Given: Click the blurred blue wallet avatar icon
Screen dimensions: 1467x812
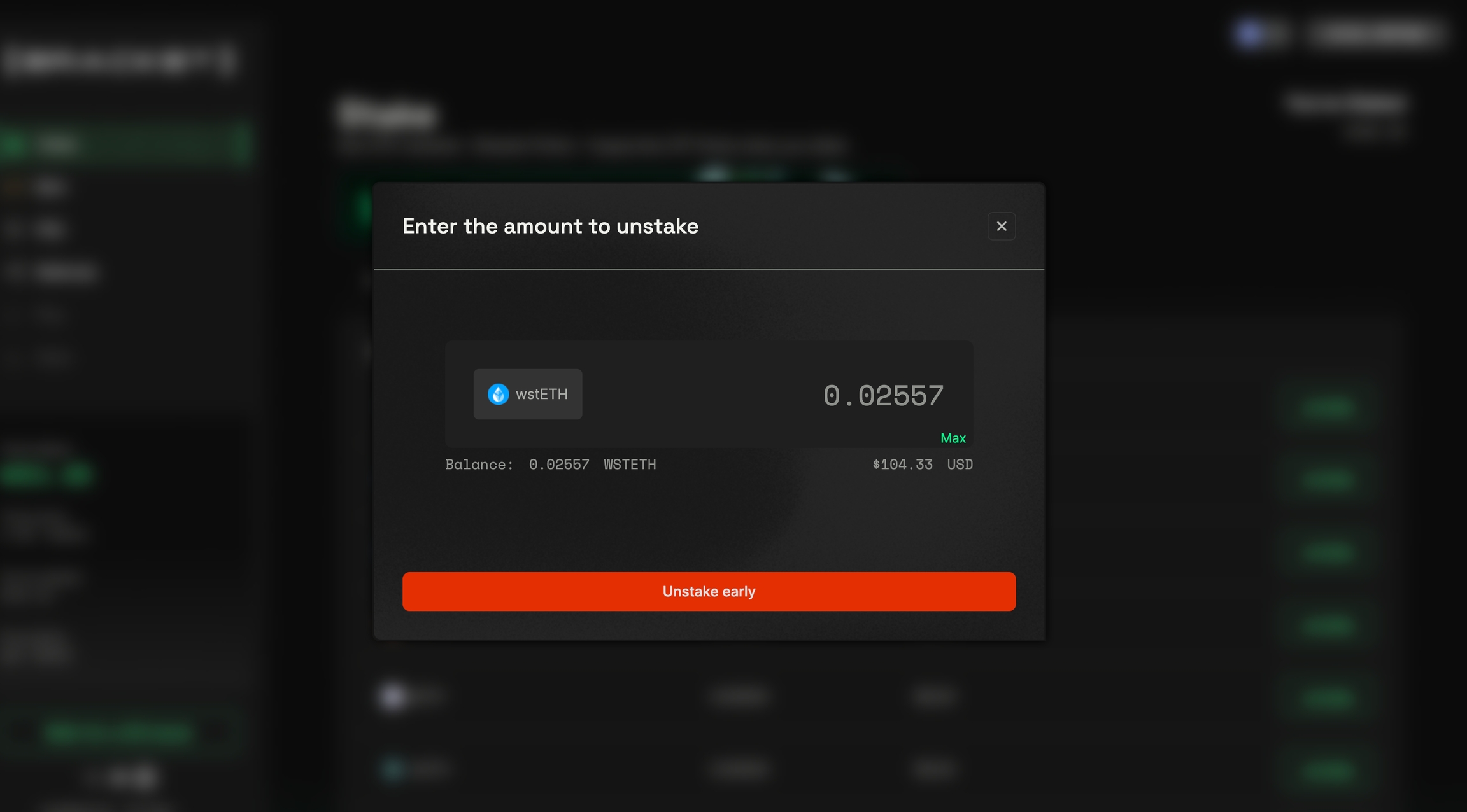Looking at the screenshot, I should [x=1249, y=33].
